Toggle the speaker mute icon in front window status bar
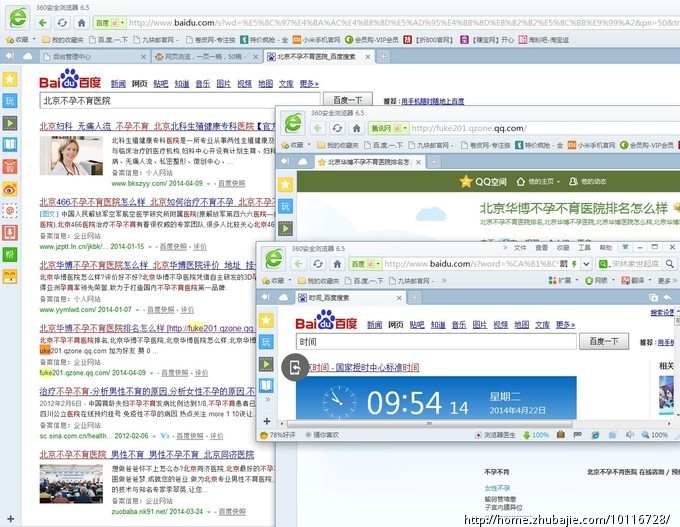This screenshot has height=527, width=680. click(630, 435)
